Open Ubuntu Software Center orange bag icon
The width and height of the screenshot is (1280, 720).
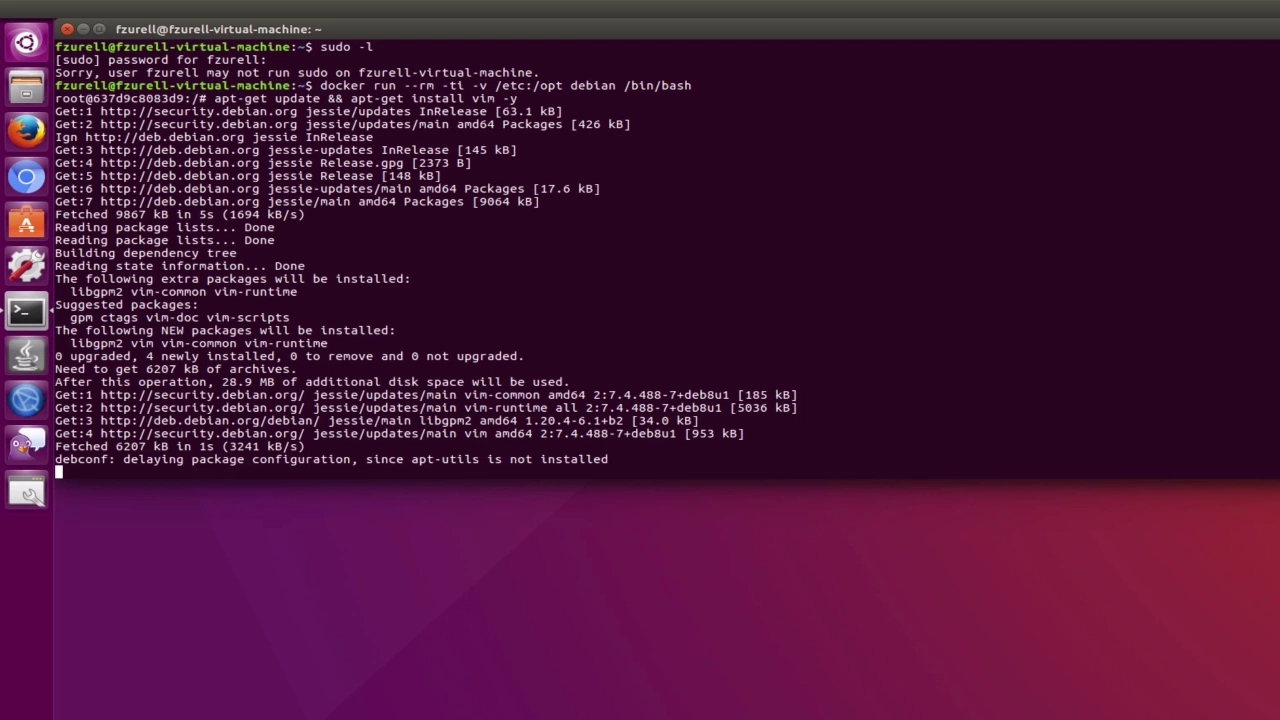click(x=26, y=222)
